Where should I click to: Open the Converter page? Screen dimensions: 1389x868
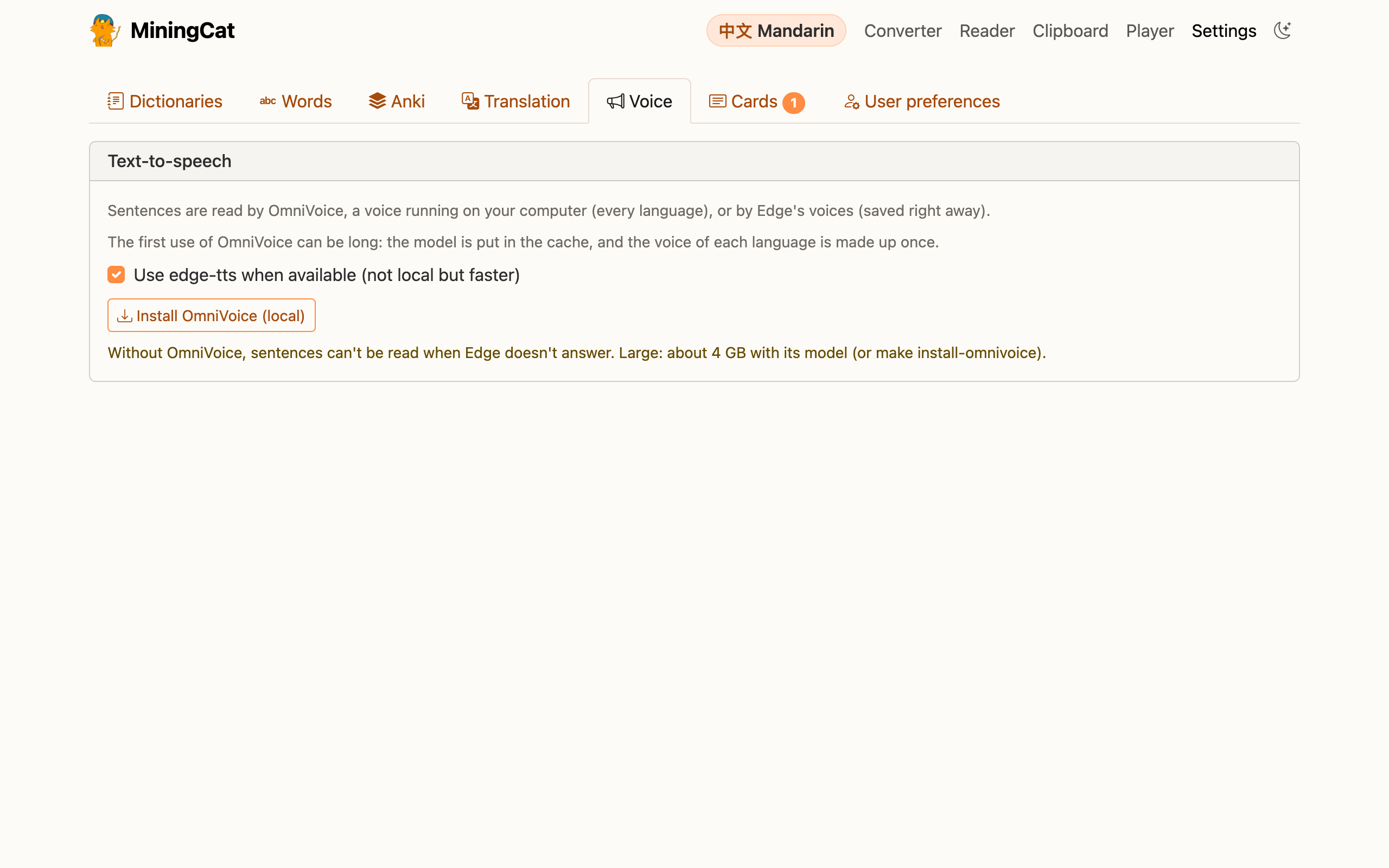click(x=903, y=30)
